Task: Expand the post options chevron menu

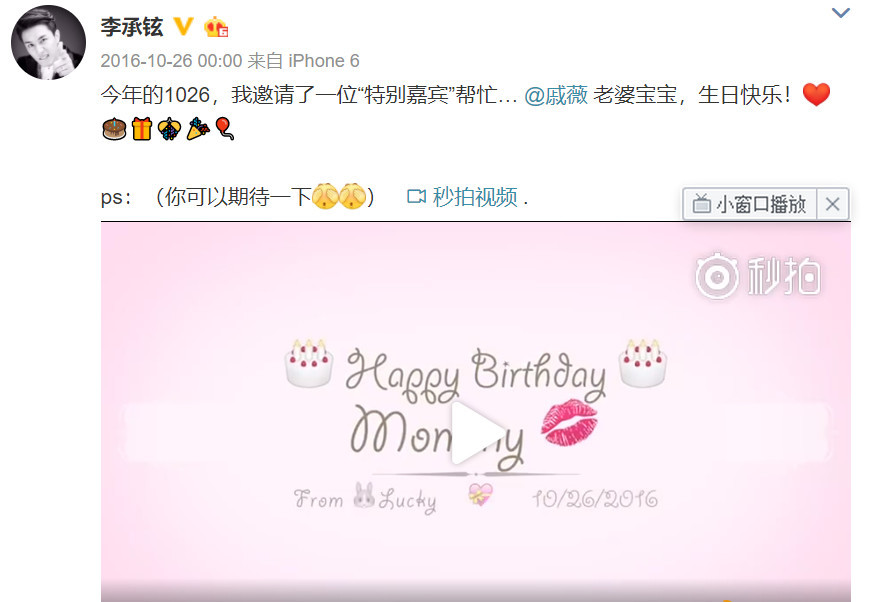Action: click(x=840, y=12)
